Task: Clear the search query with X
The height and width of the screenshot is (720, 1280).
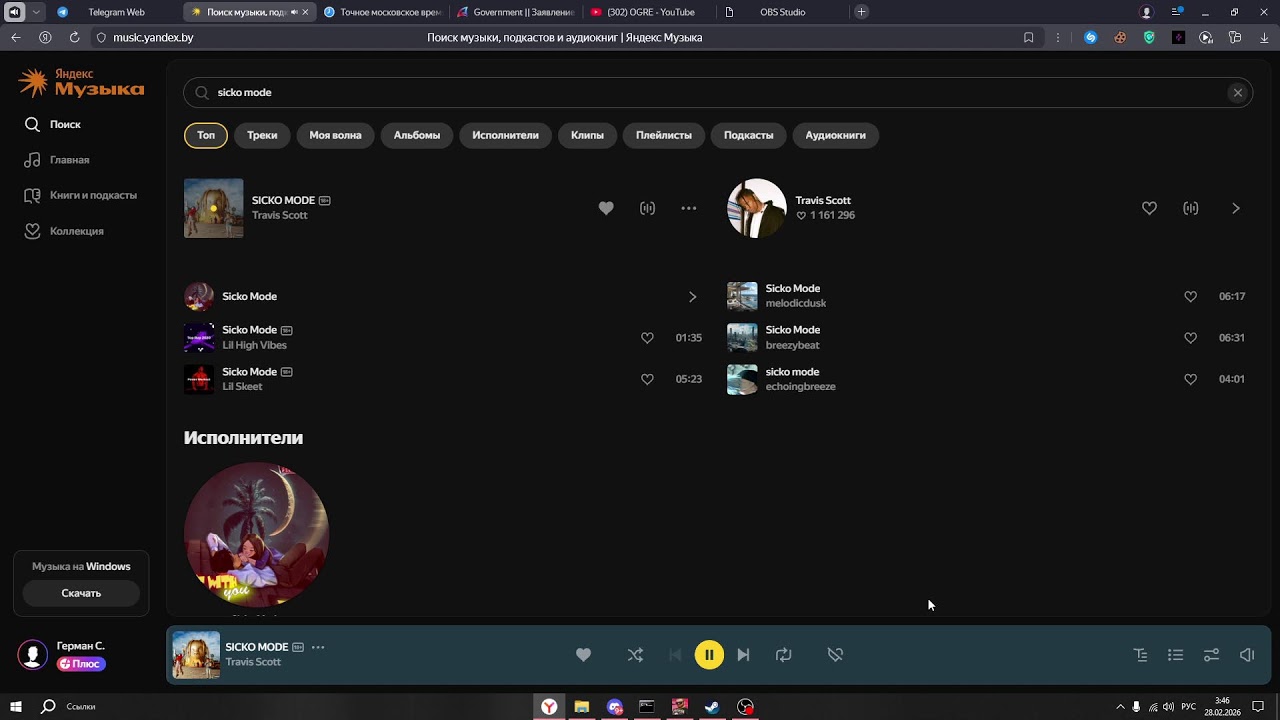Action: 1238,92
